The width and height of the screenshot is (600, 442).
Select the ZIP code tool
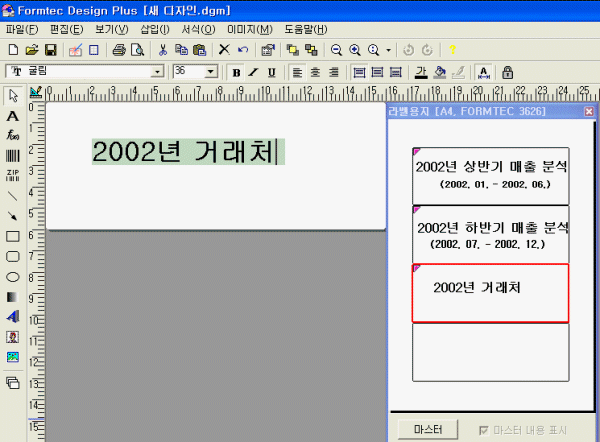click(13, 175)
